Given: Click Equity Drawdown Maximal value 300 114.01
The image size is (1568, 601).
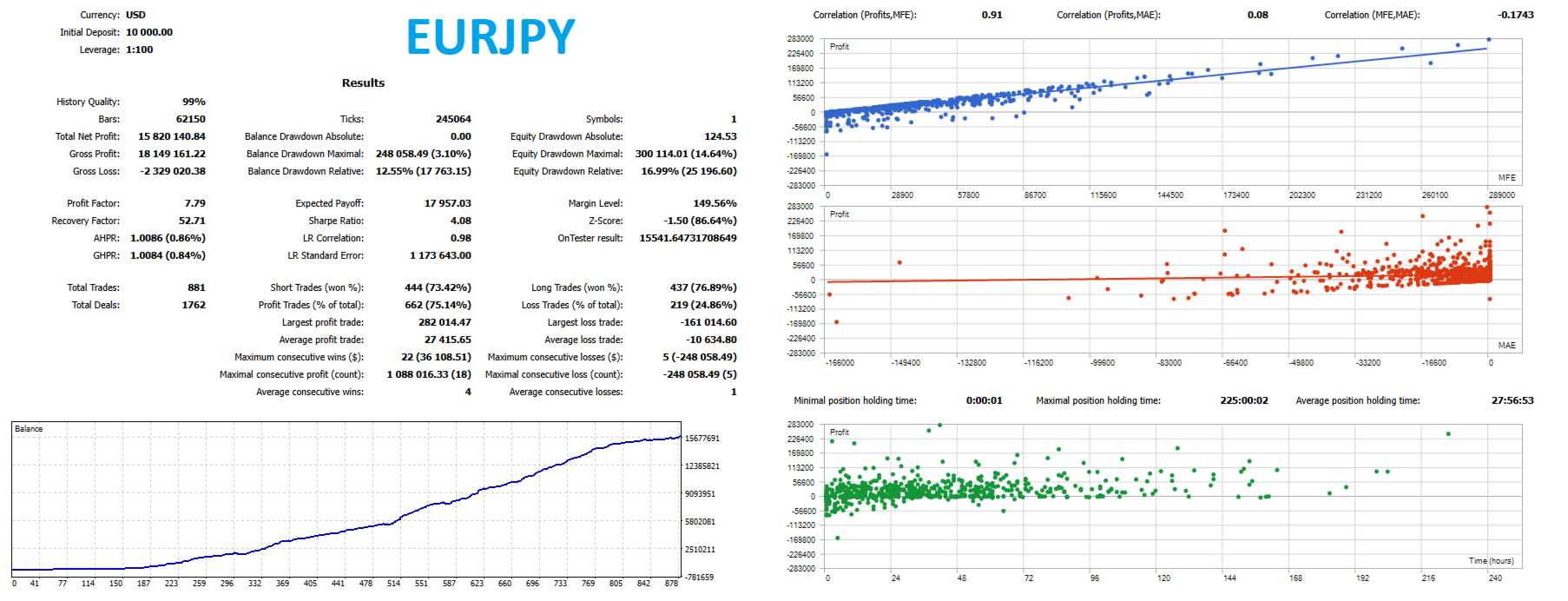Looking at the screenshot, I should tap(686, 154).
